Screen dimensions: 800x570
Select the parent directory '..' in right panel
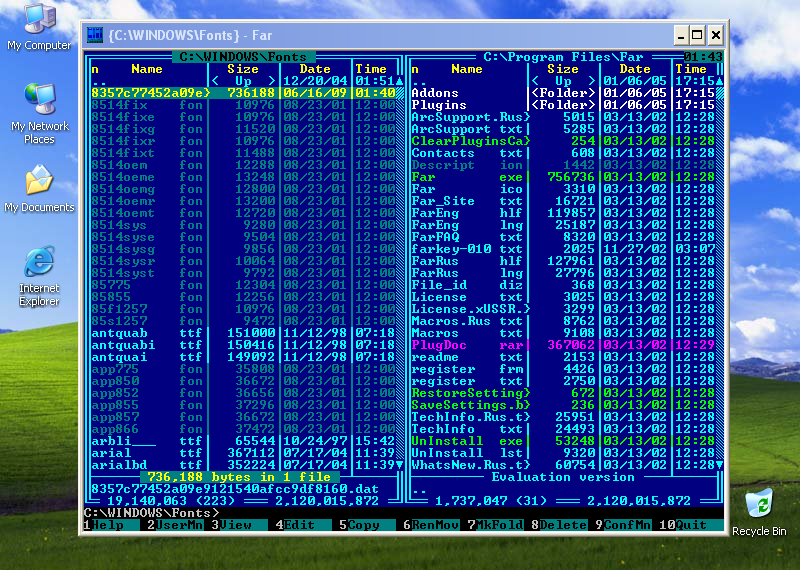pyautogui.click(x=563, y=81)
